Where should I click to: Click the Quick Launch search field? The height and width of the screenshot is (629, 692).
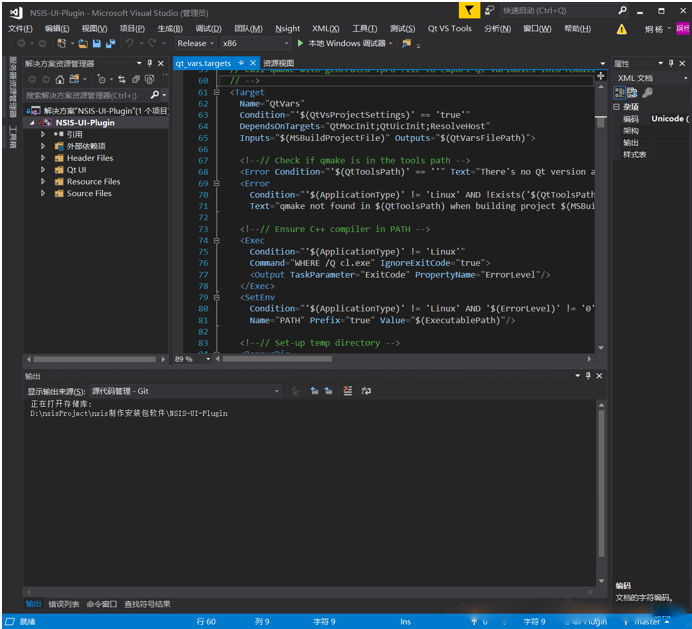pyautogui.click(x=558, y=10)
